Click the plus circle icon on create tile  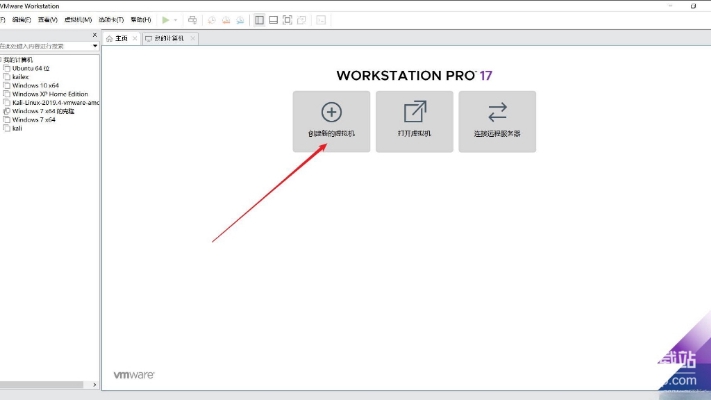(331, 112)
